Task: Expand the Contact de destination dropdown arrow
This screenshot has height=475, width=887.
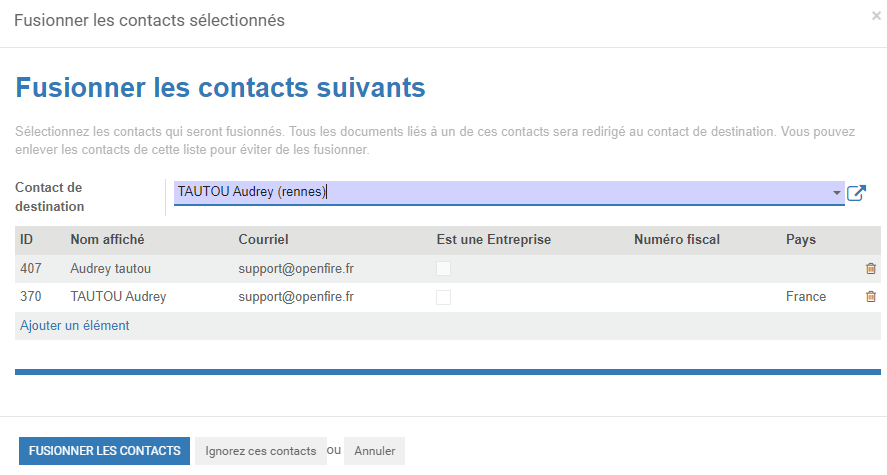Action: [836, 193]
